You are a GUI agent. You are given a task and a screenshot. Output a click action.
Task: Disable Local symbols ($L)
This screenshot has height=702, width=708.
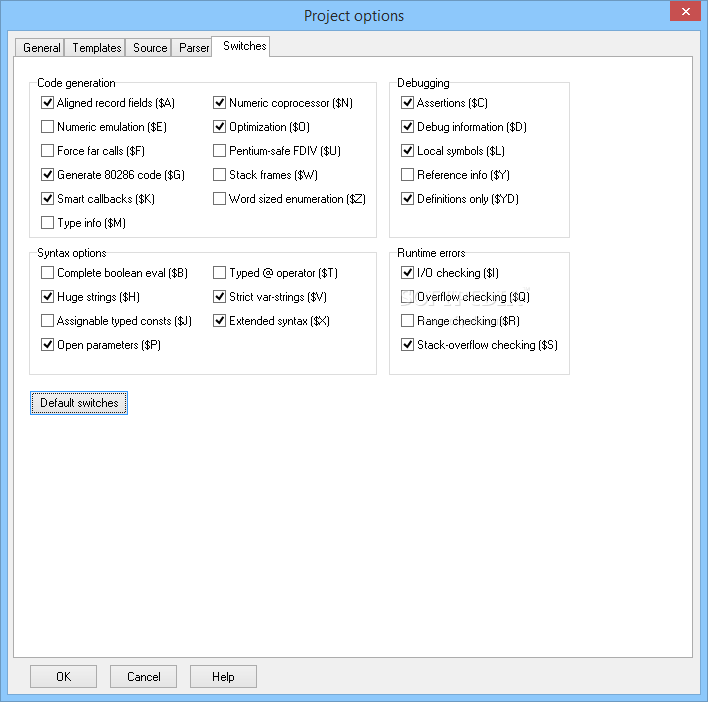(x=407, y=151)
